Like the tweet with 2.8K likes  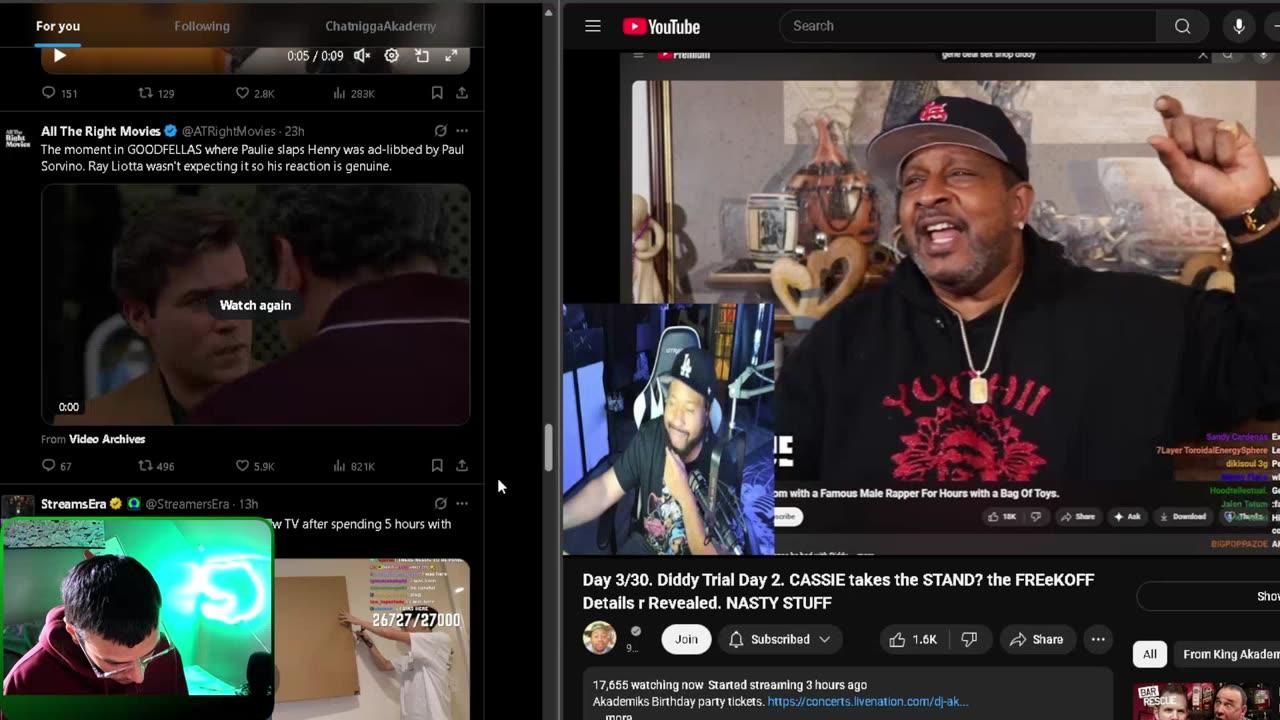point(254,93)
